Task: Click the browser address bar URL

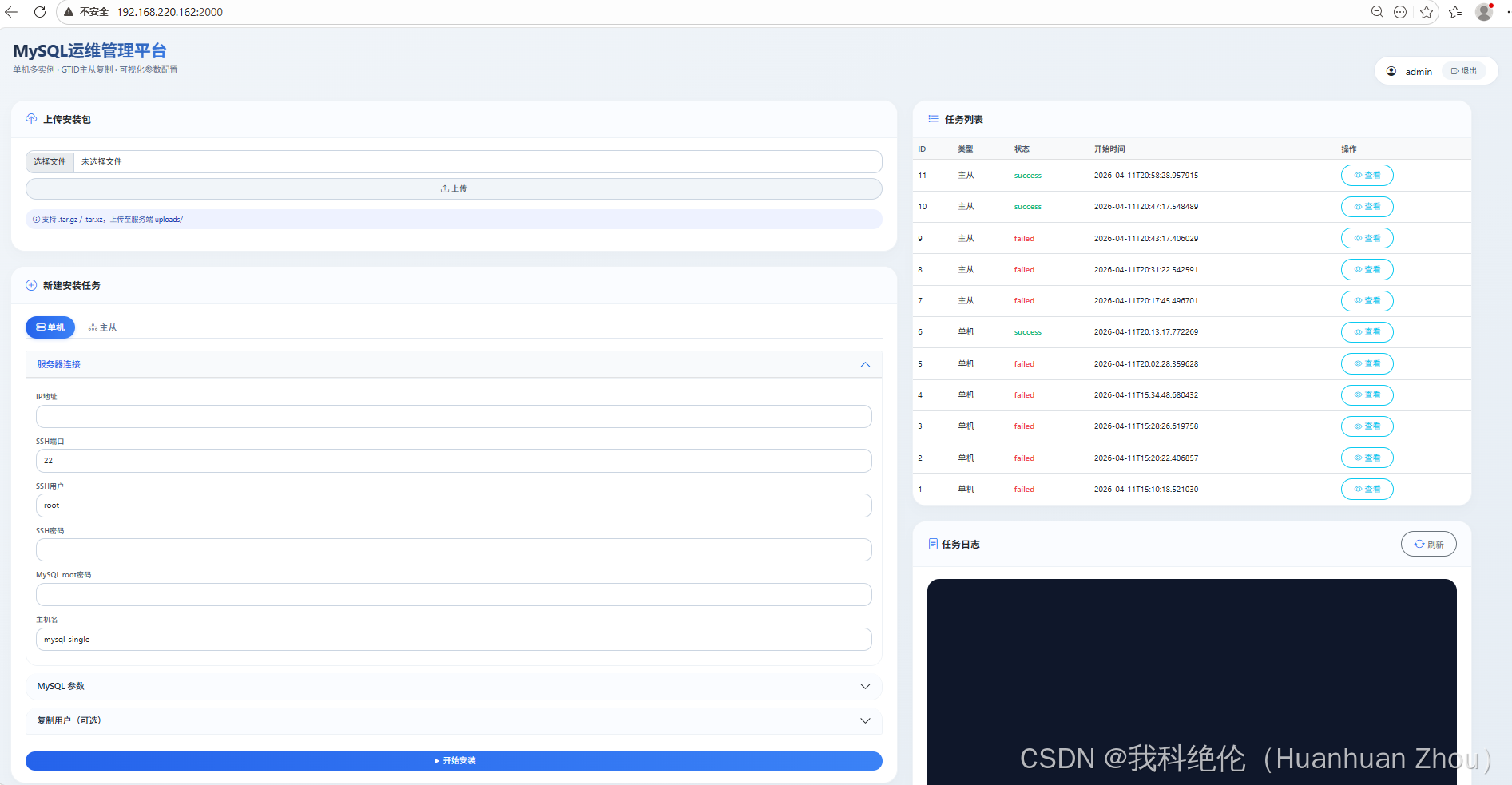Action: click(170, 12)
